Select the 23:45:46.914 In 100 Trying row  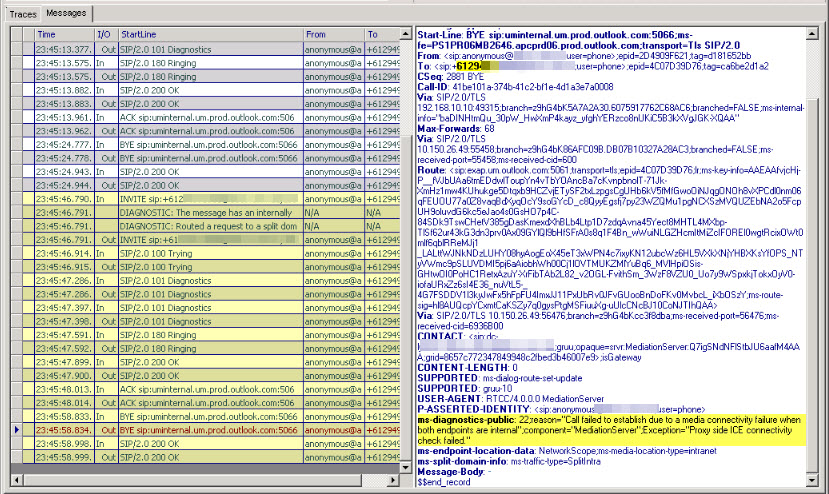point(206,253)
